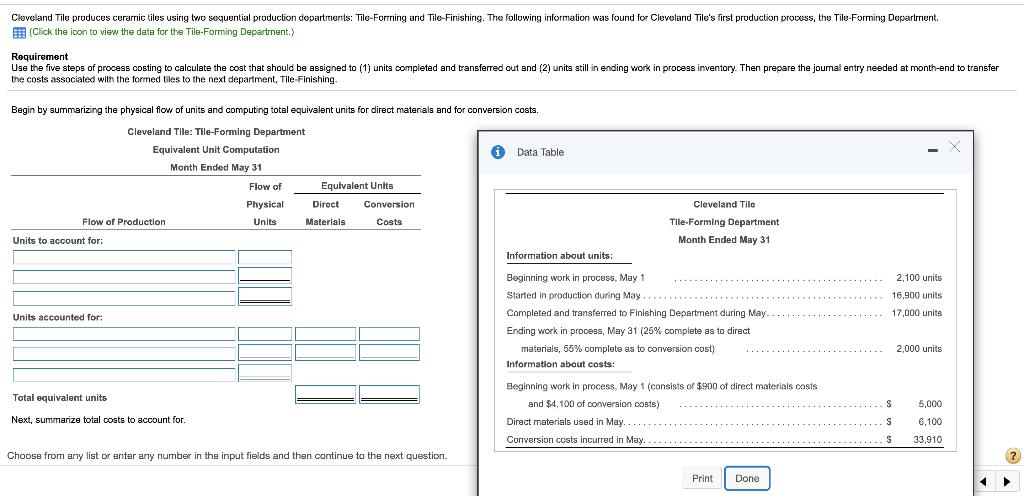Click Total equivalent units Conversion Costs box

389,395
